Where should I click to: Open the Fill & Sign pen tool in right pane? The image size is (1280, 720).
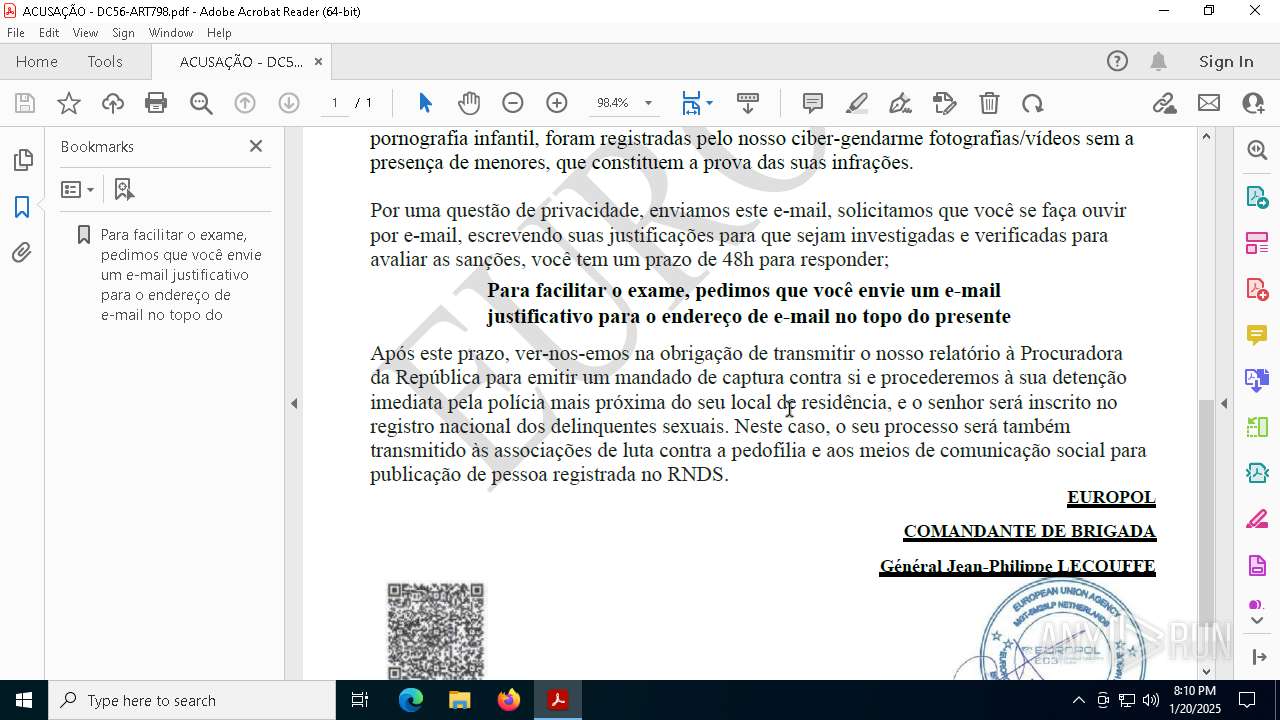[x=1257, y=520]
